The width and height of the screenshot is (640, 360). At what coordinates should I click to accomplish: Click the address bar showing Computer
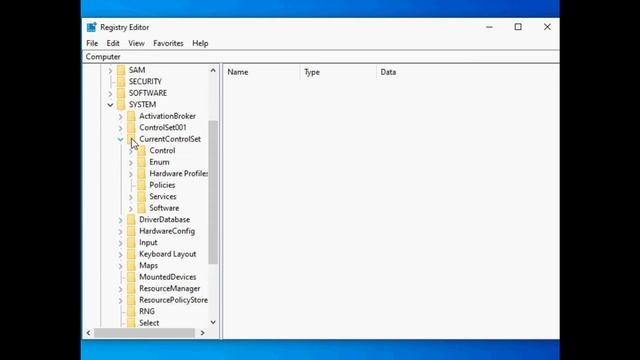tap(320, 57)
